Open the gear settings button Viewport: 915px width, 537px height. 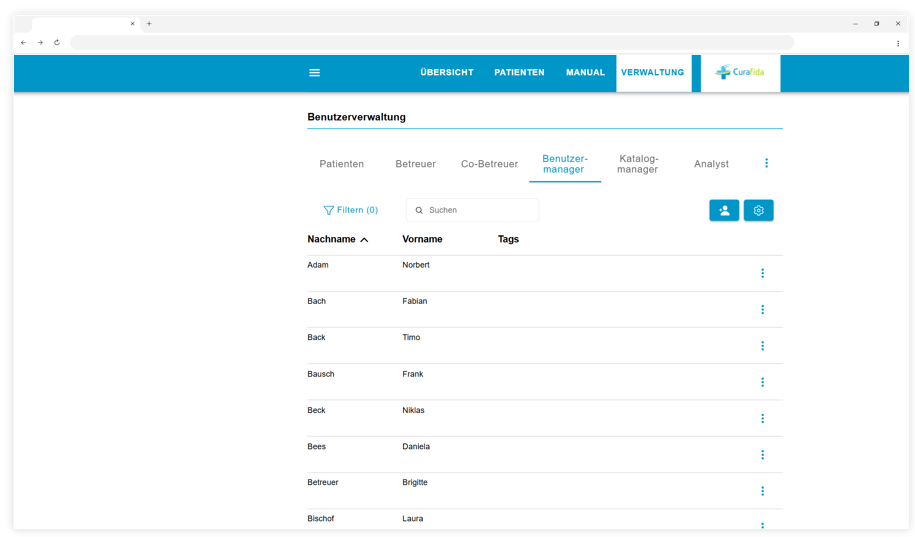759,211
